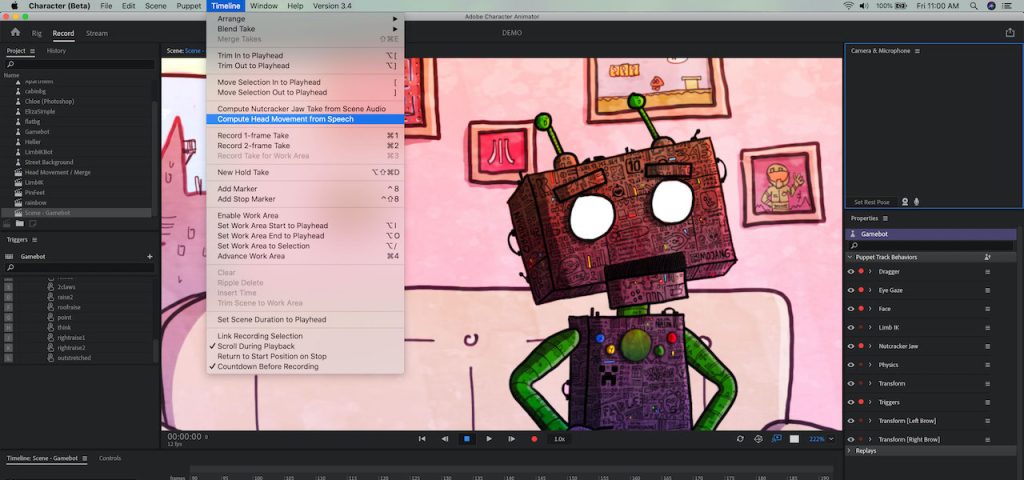
Task: Open the Dragger behavior options menu
Action: tap(987, 272)
